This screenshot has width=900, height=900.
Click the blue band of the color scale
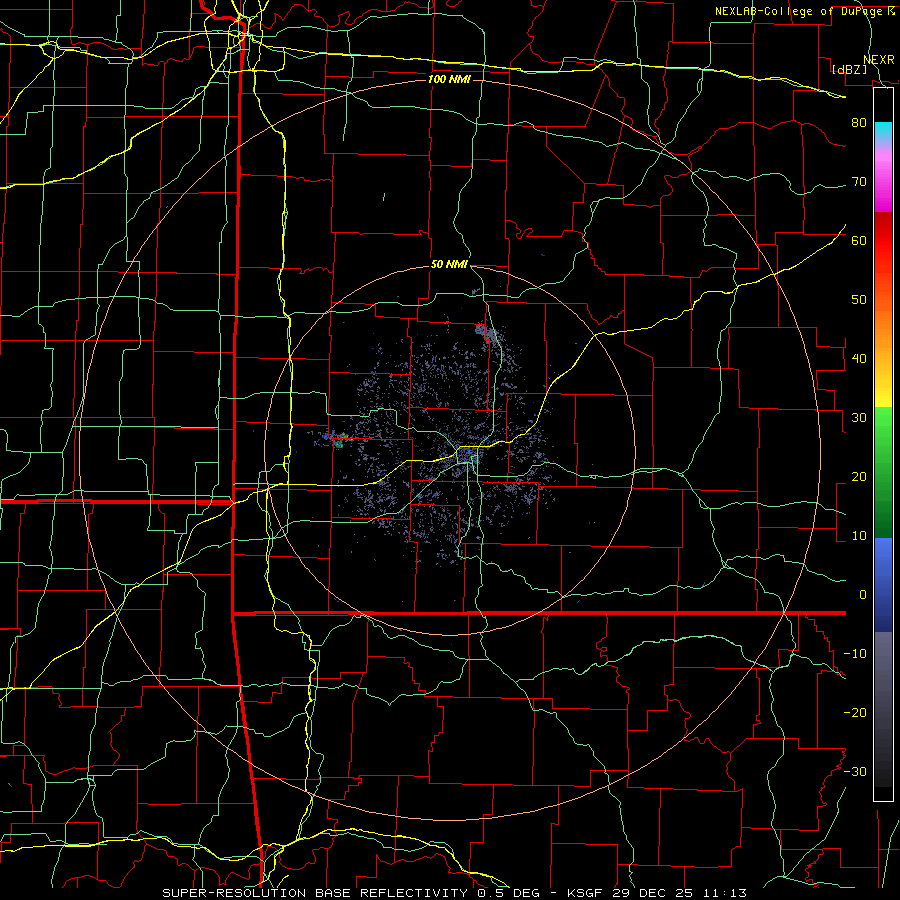(883, 584)
